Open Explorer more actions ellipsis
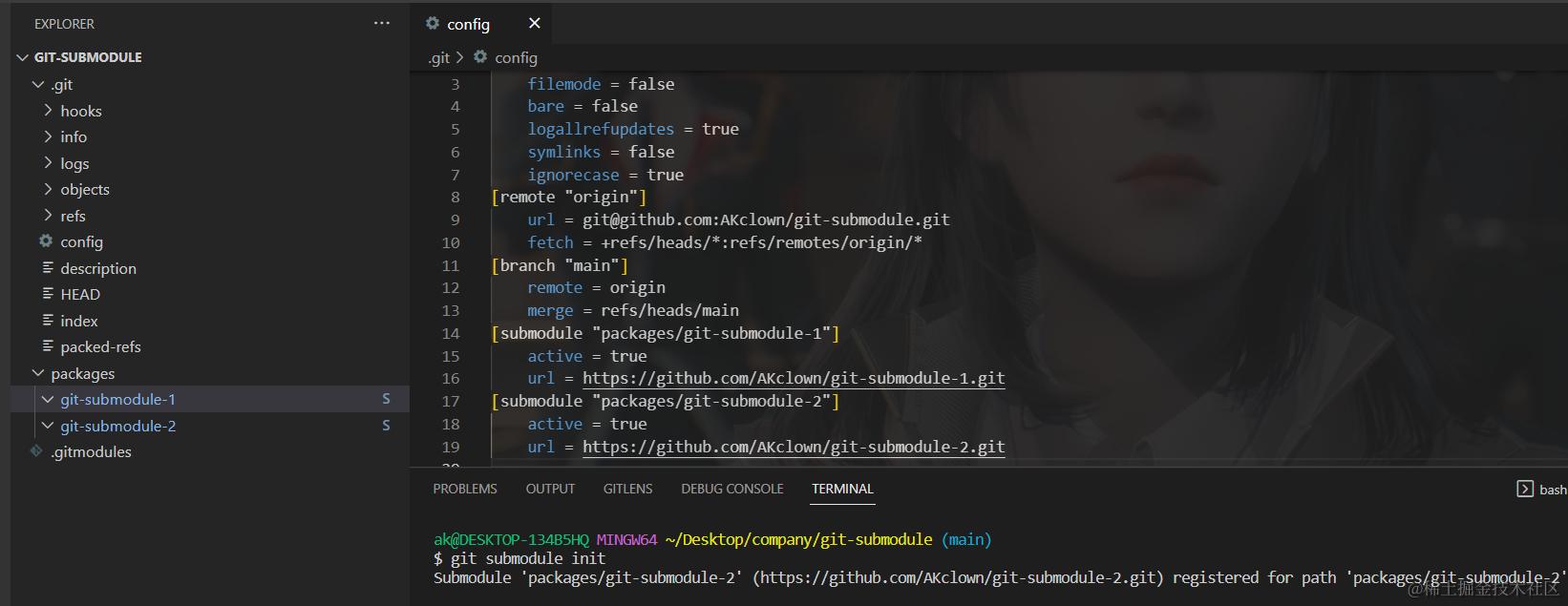 382,23
